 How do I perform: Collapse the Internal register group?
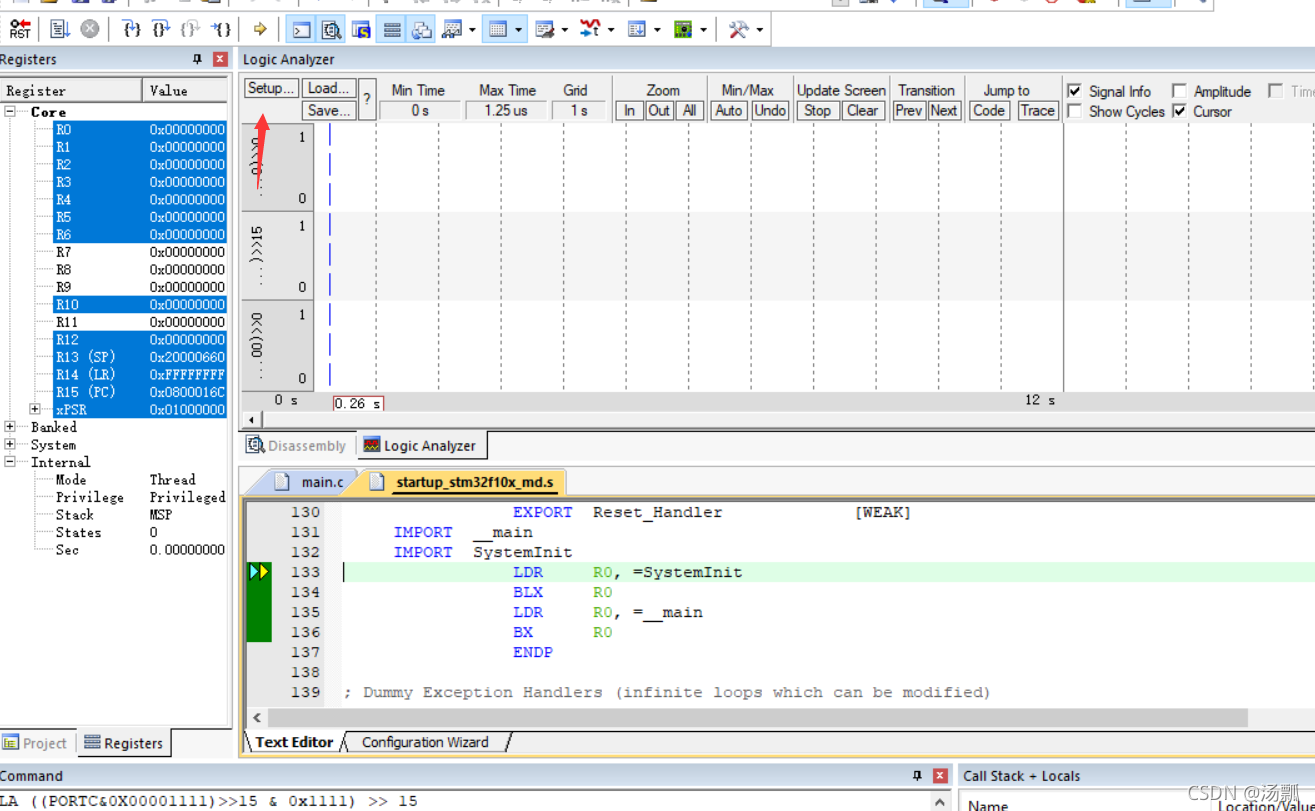coord(10,462)
